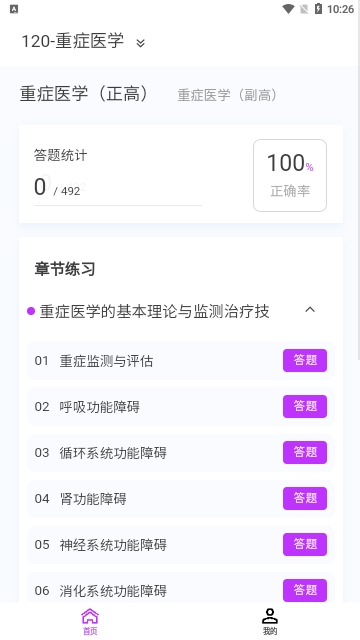
Task: Click the 答题统计 progress line
Action: coord(118,205)
